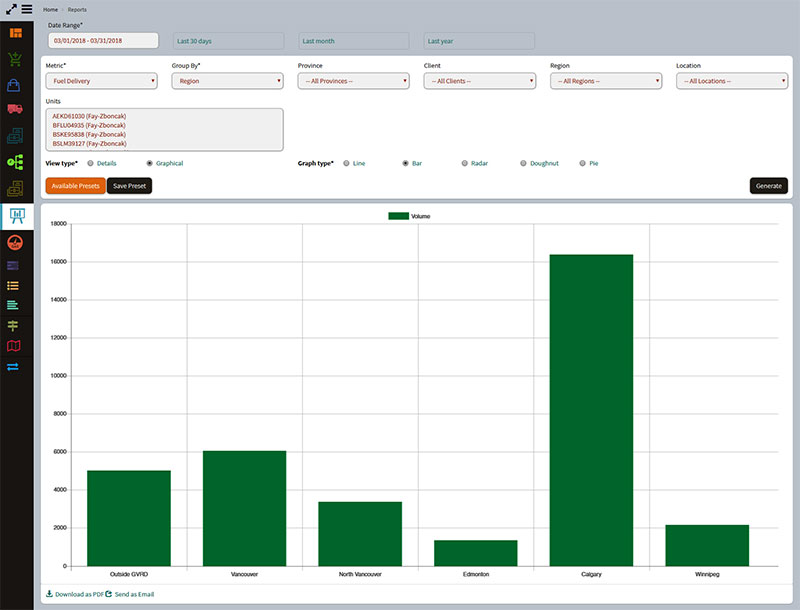Click the Calgary bar in chart

591,410
